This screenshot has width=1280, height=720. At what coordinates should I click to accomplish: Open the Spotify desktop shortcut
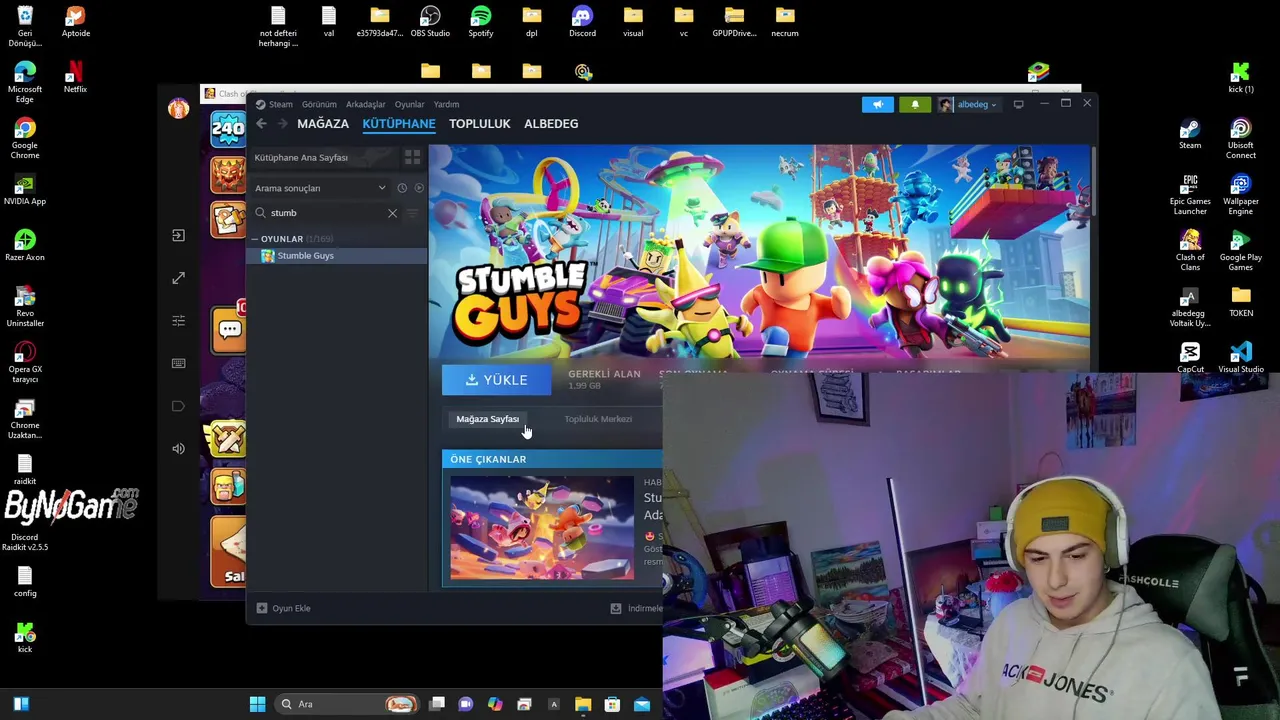(481, 21)
